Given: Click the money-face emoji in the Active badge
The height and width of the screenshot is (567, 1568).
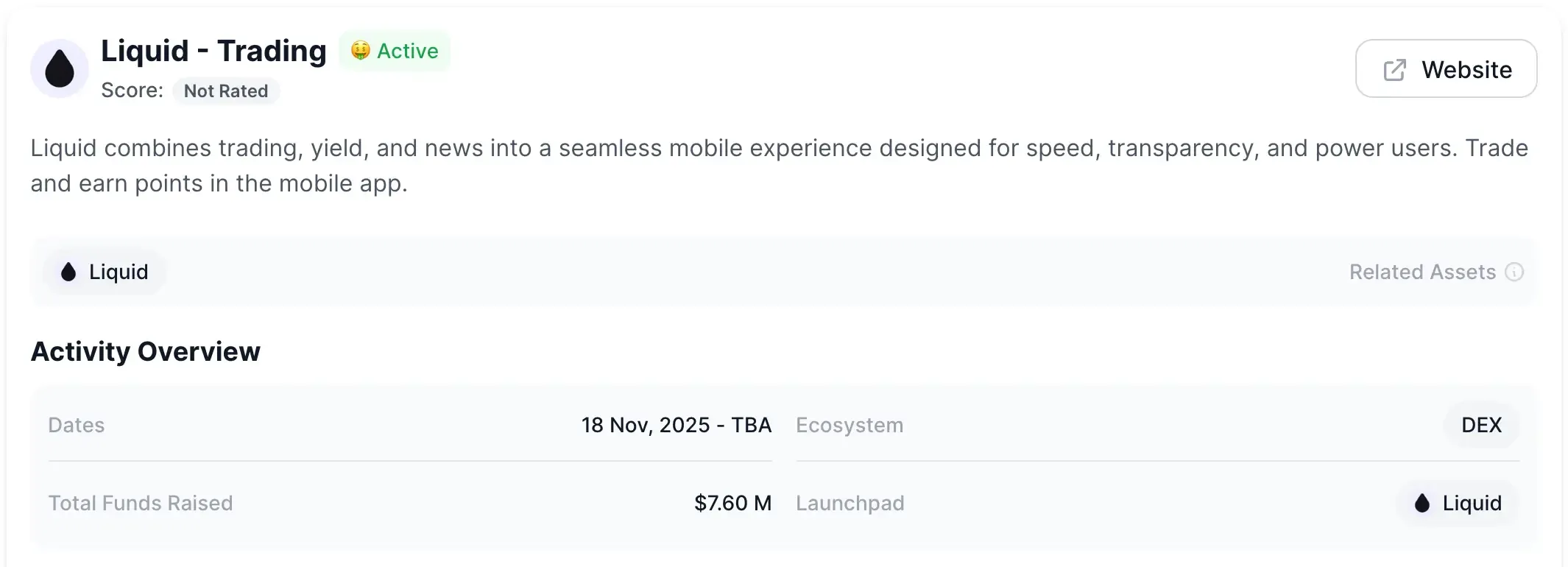Looking at the screenshot, I should [x=360, y=50].
